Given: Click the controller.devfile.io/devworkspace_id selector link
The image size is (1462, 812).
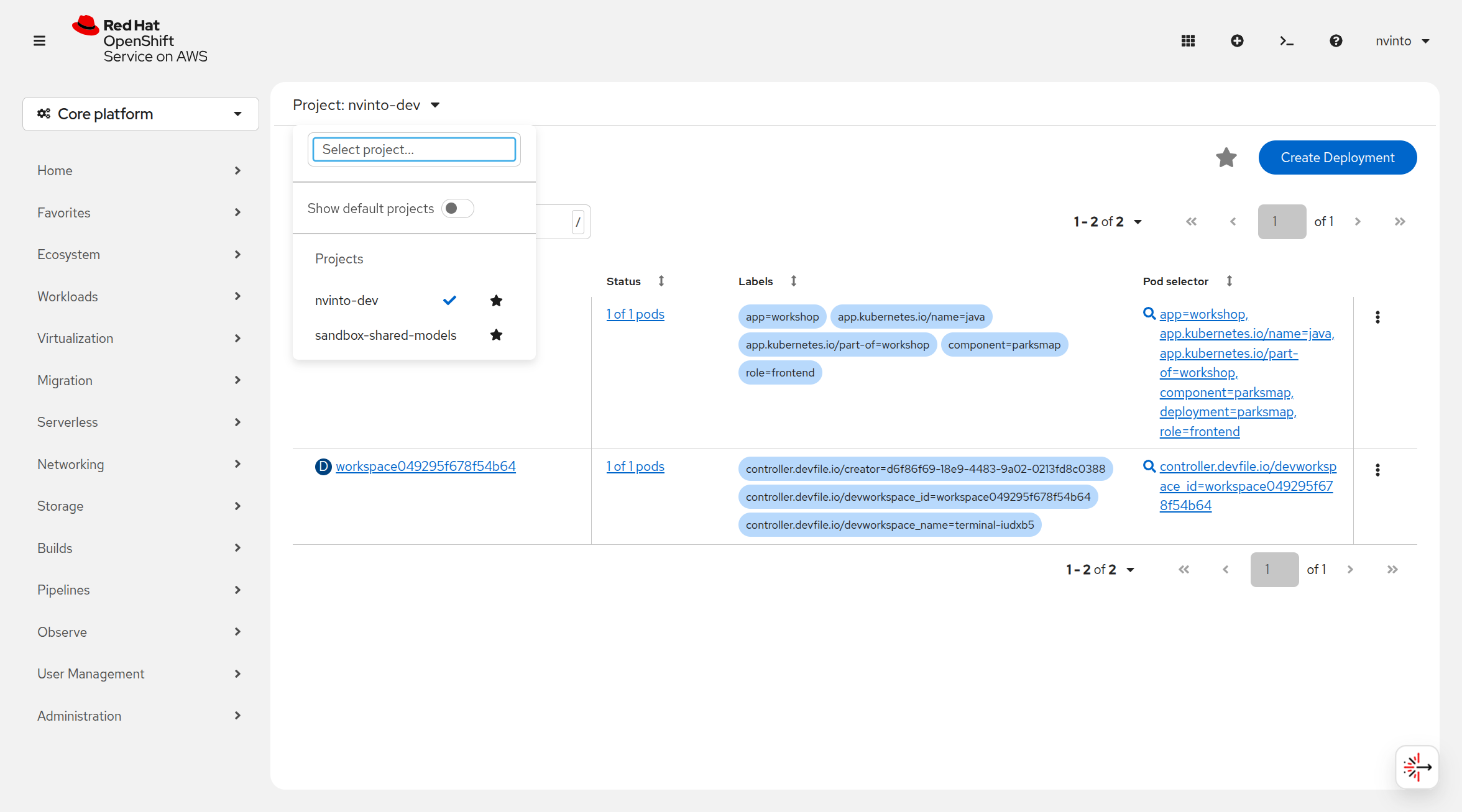Looking at the screenshot, I should [1248, 486].
